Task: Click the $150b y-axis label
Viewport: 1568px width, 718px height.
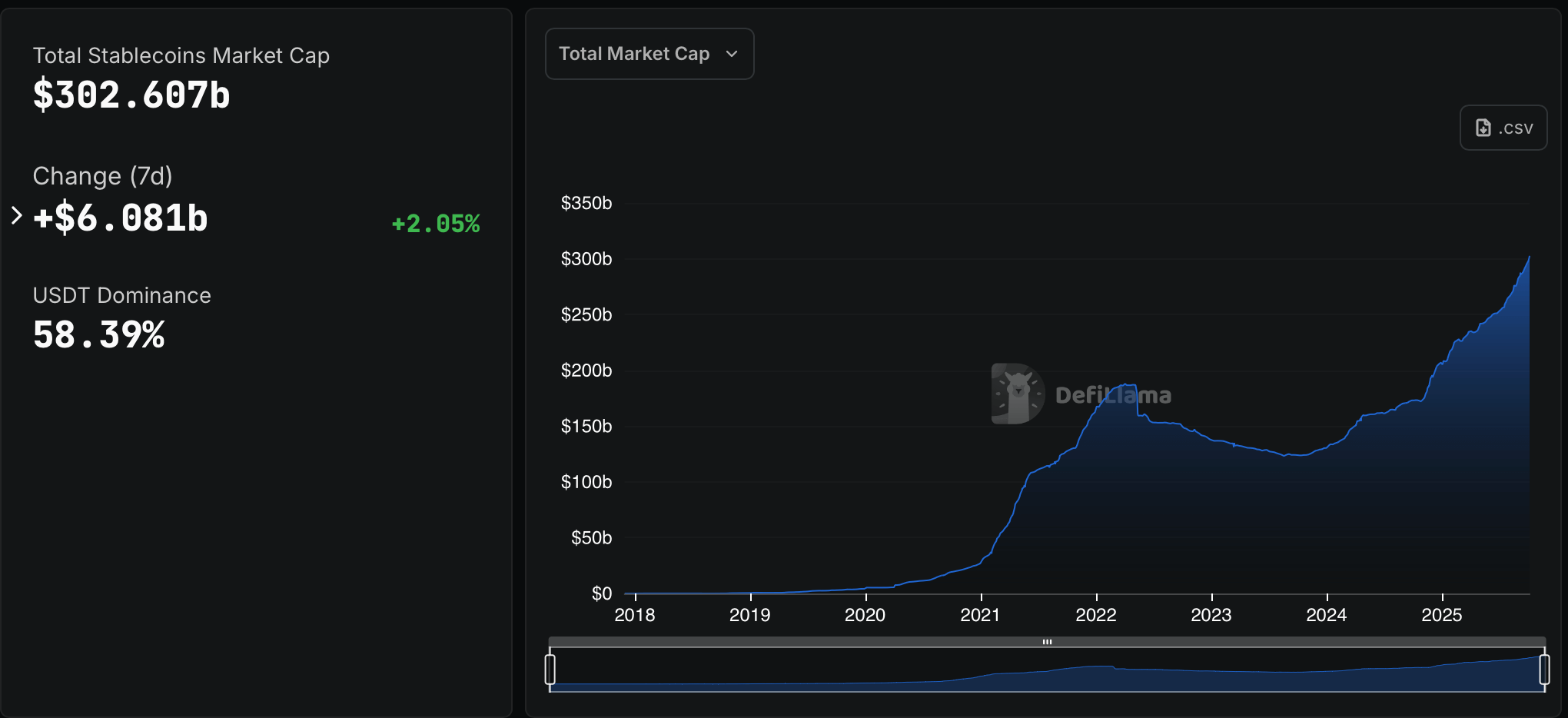Action: [x=586, y=426]
